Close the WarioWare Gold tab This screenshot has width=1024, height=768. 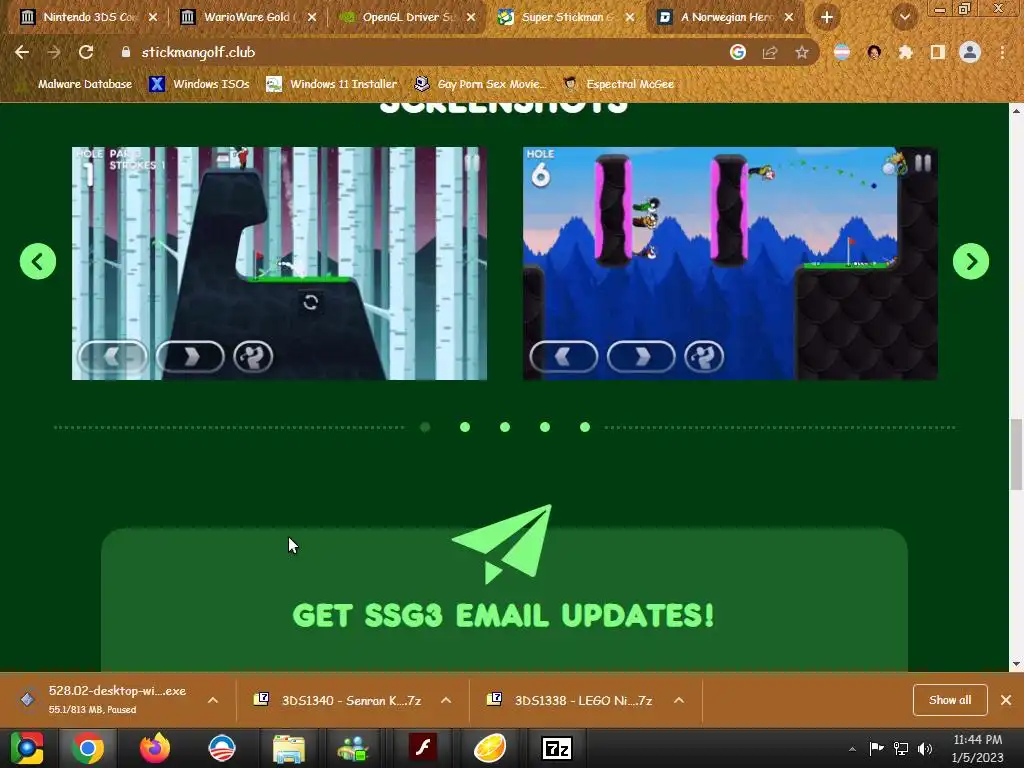pyautogui.click(x=312, y=18)
